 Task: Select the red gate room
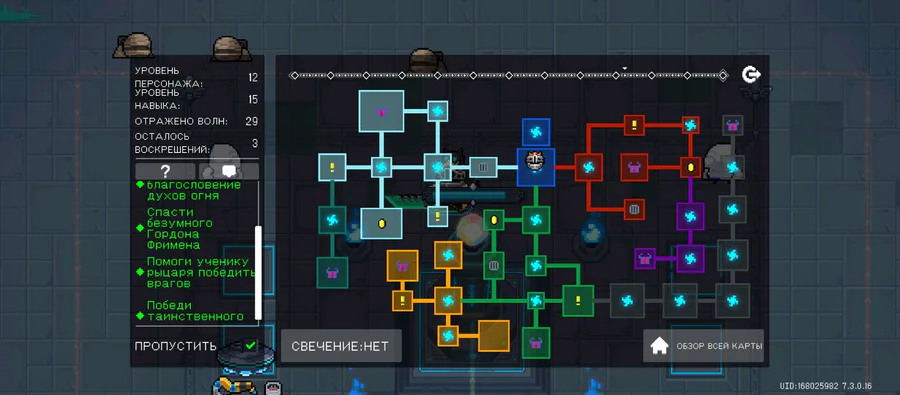coord(634,210)
